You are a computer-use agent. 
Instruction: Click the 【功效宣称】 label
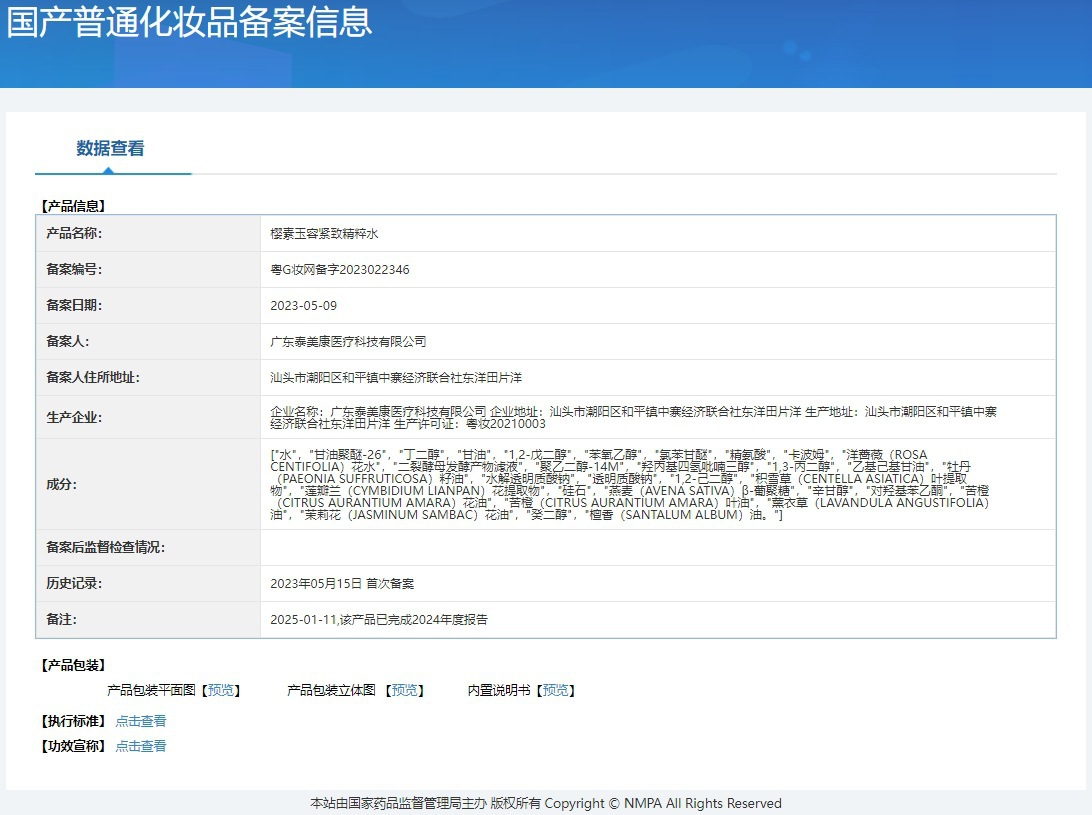click(73, 746)
